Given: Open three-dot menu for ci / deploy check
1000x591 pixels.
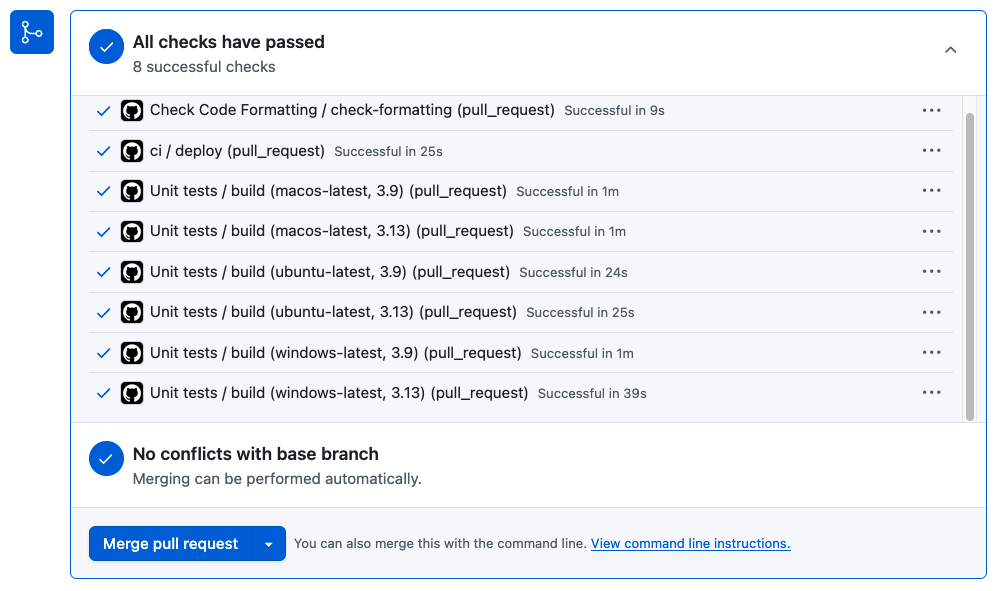Looking at the screenshot, I should pyautogui.click(x=931, y=150).
